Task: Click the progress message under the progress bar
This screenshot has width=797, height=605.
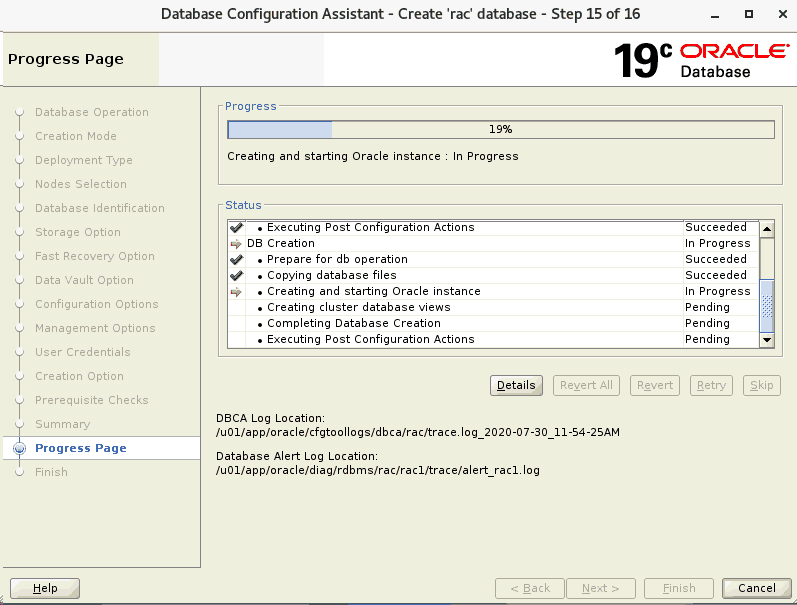Action: (373, 156)
